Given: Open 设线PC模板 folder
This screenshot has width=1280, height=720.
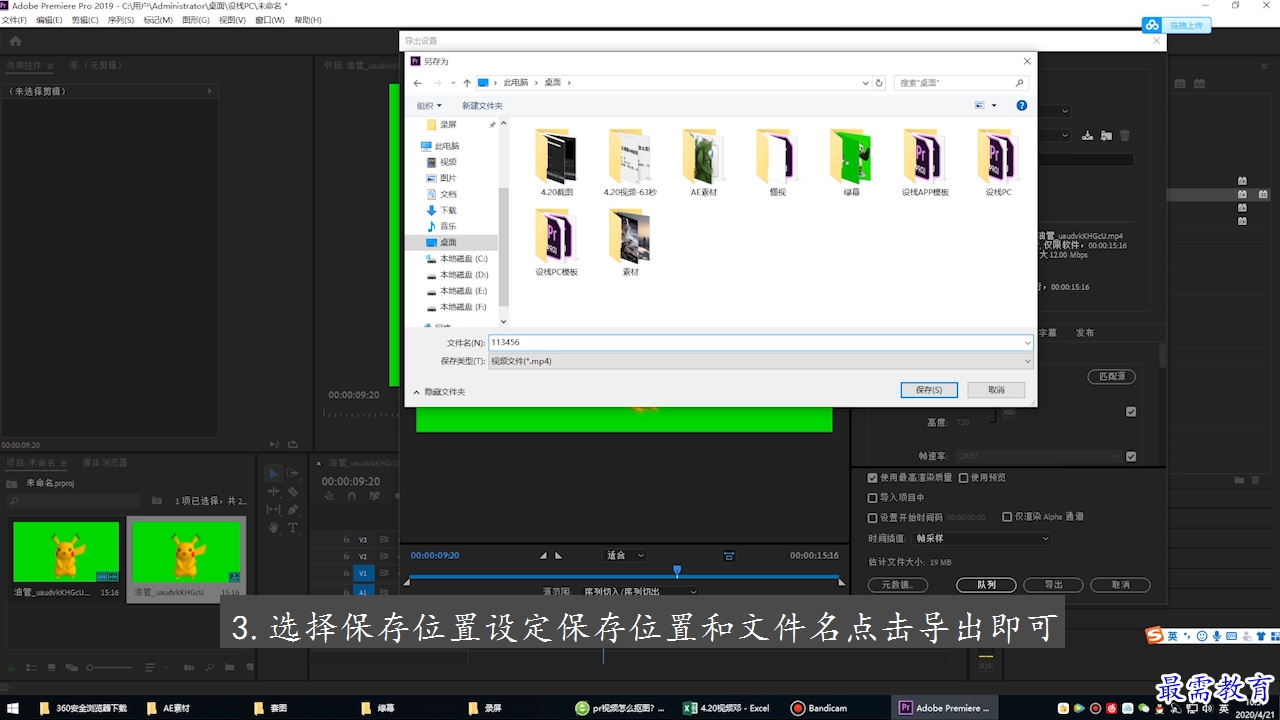Looking at the screenshot, I should click(x=556, y=243).
